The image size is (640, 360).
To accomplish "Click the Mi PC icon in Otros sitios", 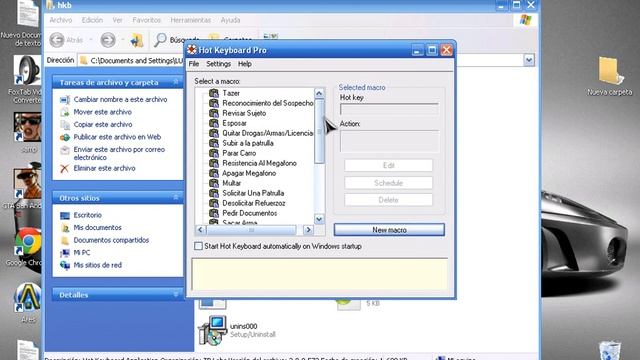I will [64, 253].
